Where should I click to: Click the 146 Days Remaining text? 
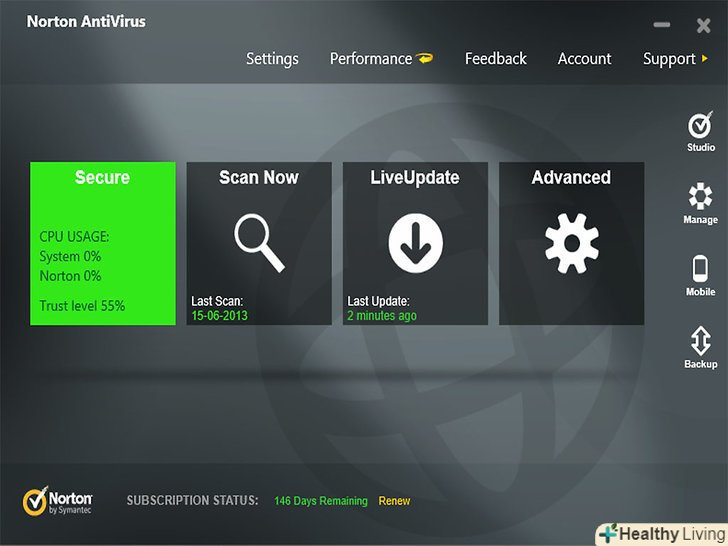tap(321, 501)
